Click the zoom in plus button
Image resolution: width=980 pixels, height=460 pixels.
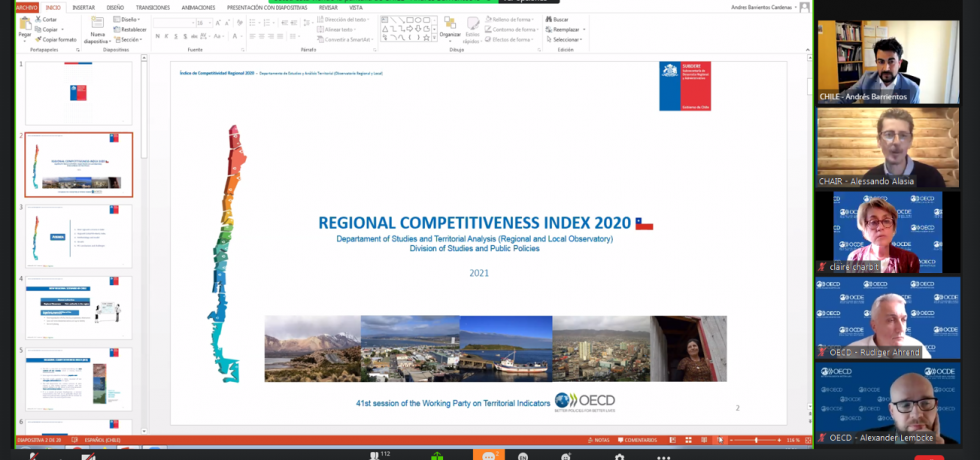click(x=779, y=440)
